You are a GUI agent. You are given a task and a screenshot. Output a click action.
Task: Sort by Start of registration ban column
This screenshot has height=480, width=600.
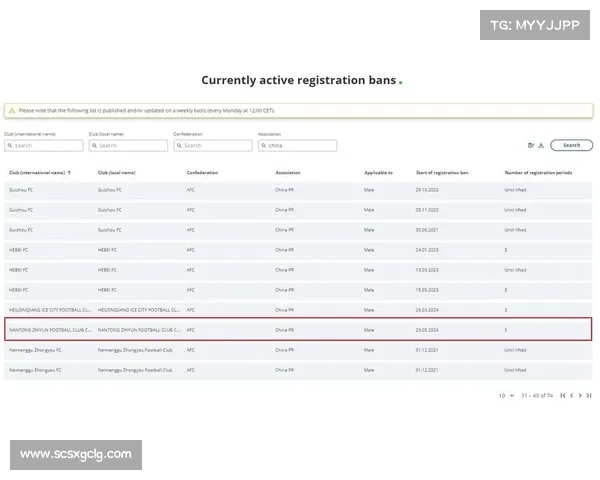pyautogui.click(x=443, y=173)
